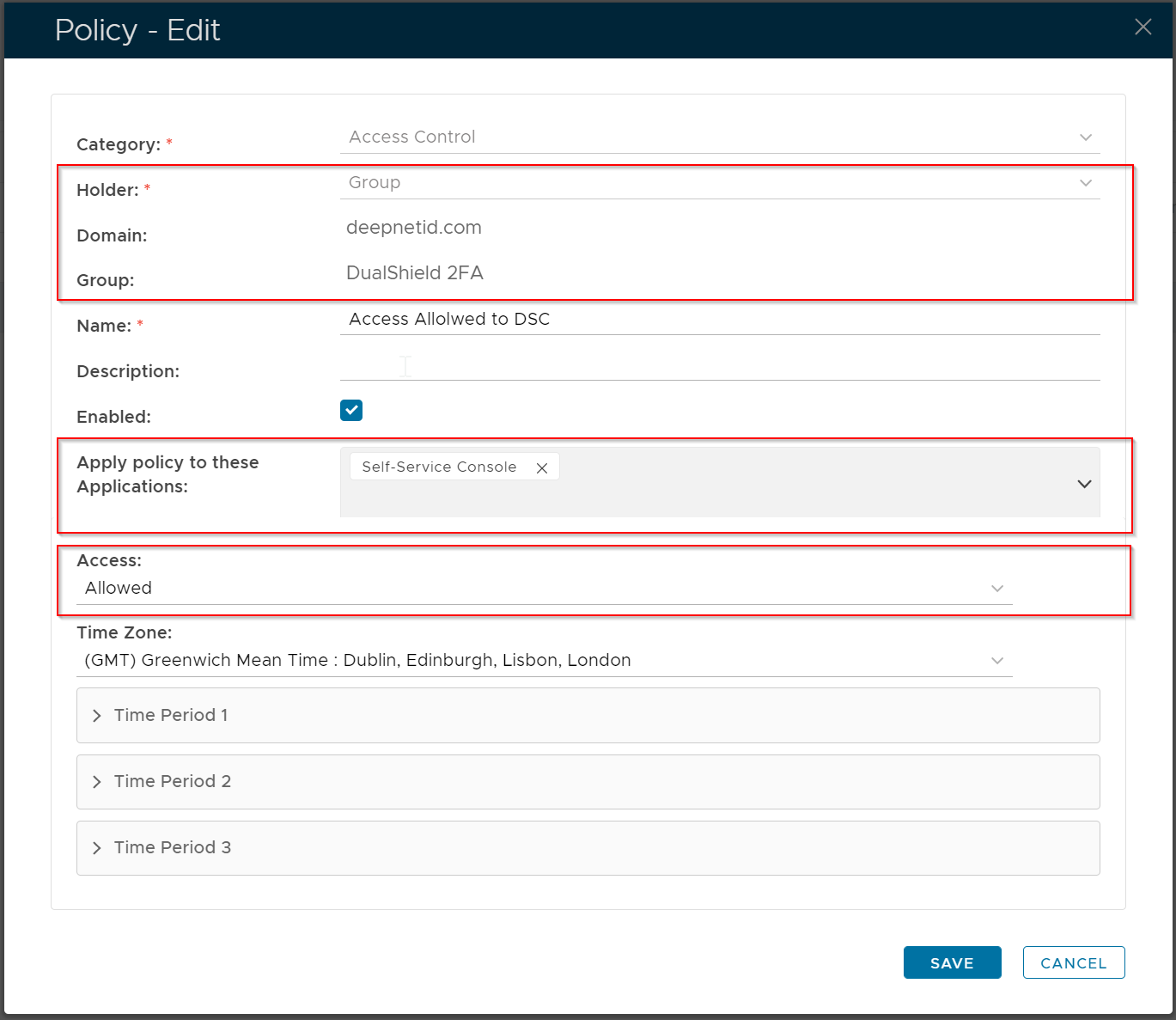
Task: Expand the Time Period 2 chevron
Action: pyautogui.click(x=97, y=782)
